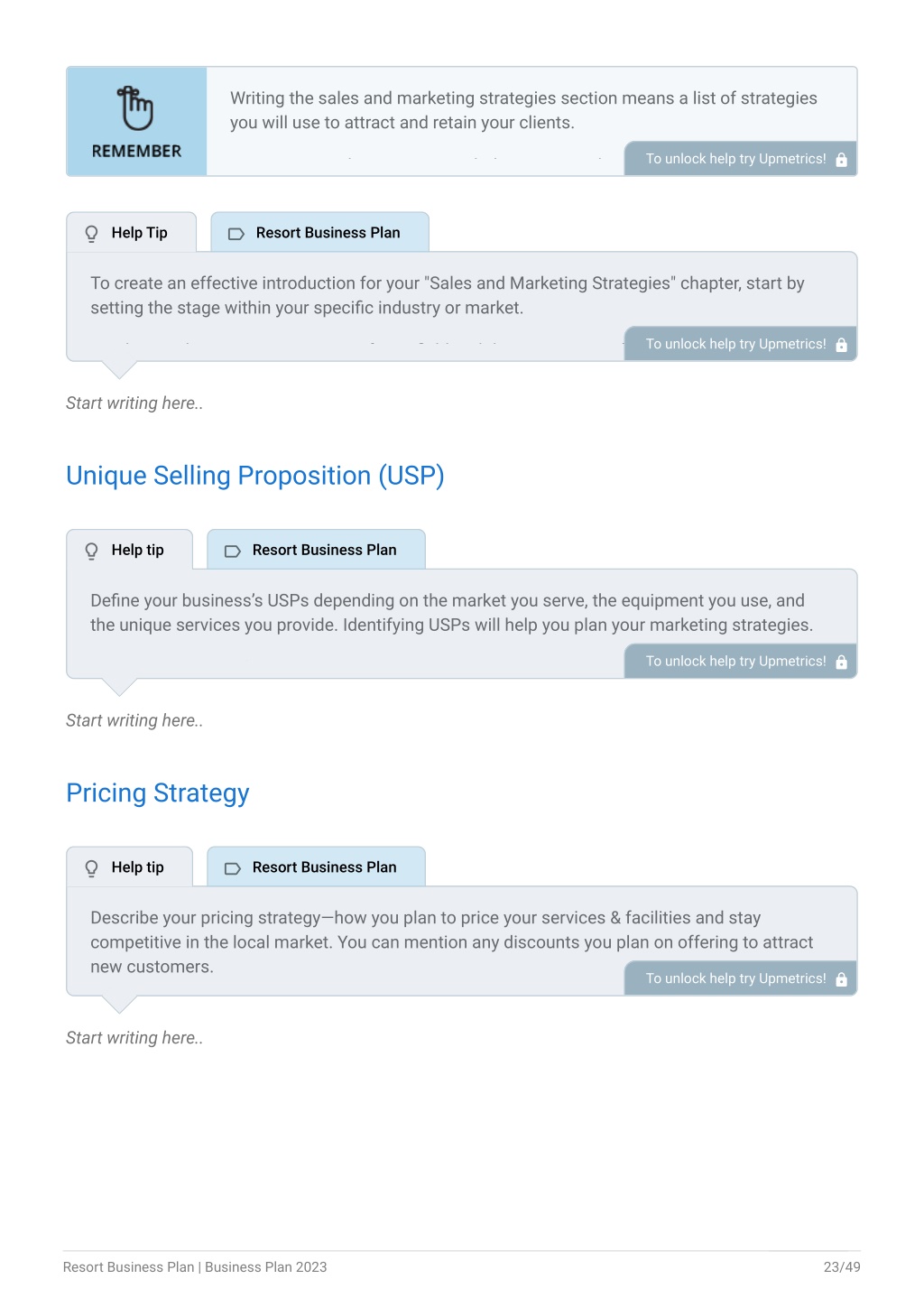Click the Unique Selling Proposition (USP) heading
Screen dimensions: 924x1307
[255, 476]
